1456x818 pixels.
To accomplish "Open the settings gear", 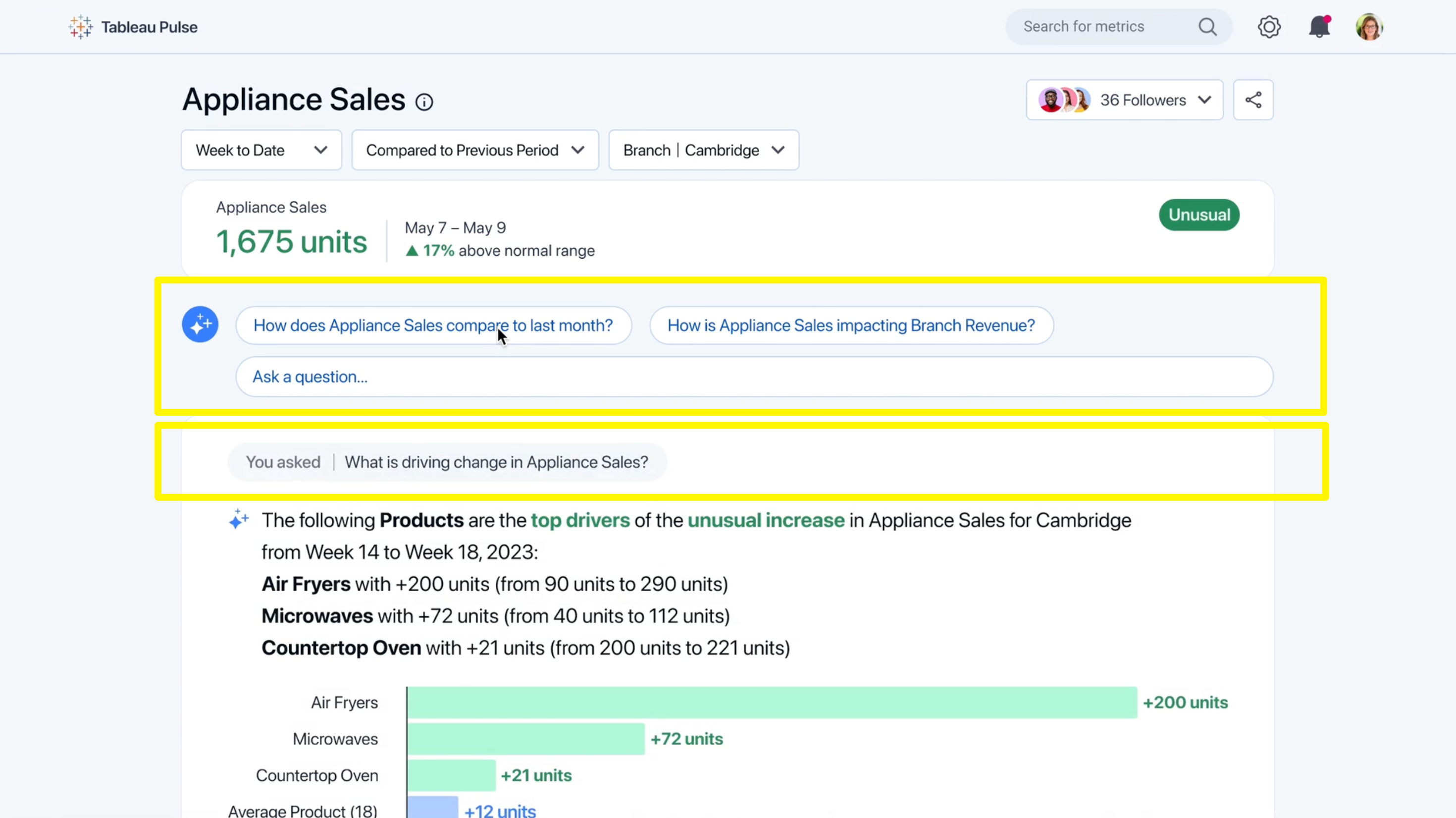I will pos(1269,27).
